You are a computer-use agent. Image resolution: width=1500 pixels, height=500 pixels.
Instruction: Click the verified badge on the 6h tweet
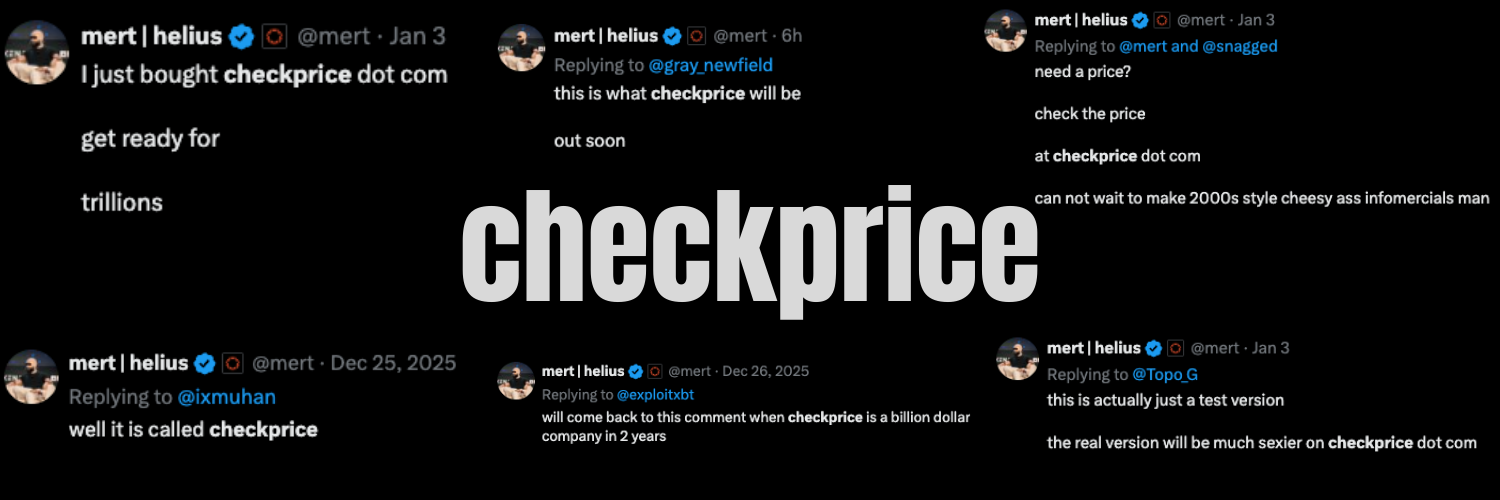(672, 36)
